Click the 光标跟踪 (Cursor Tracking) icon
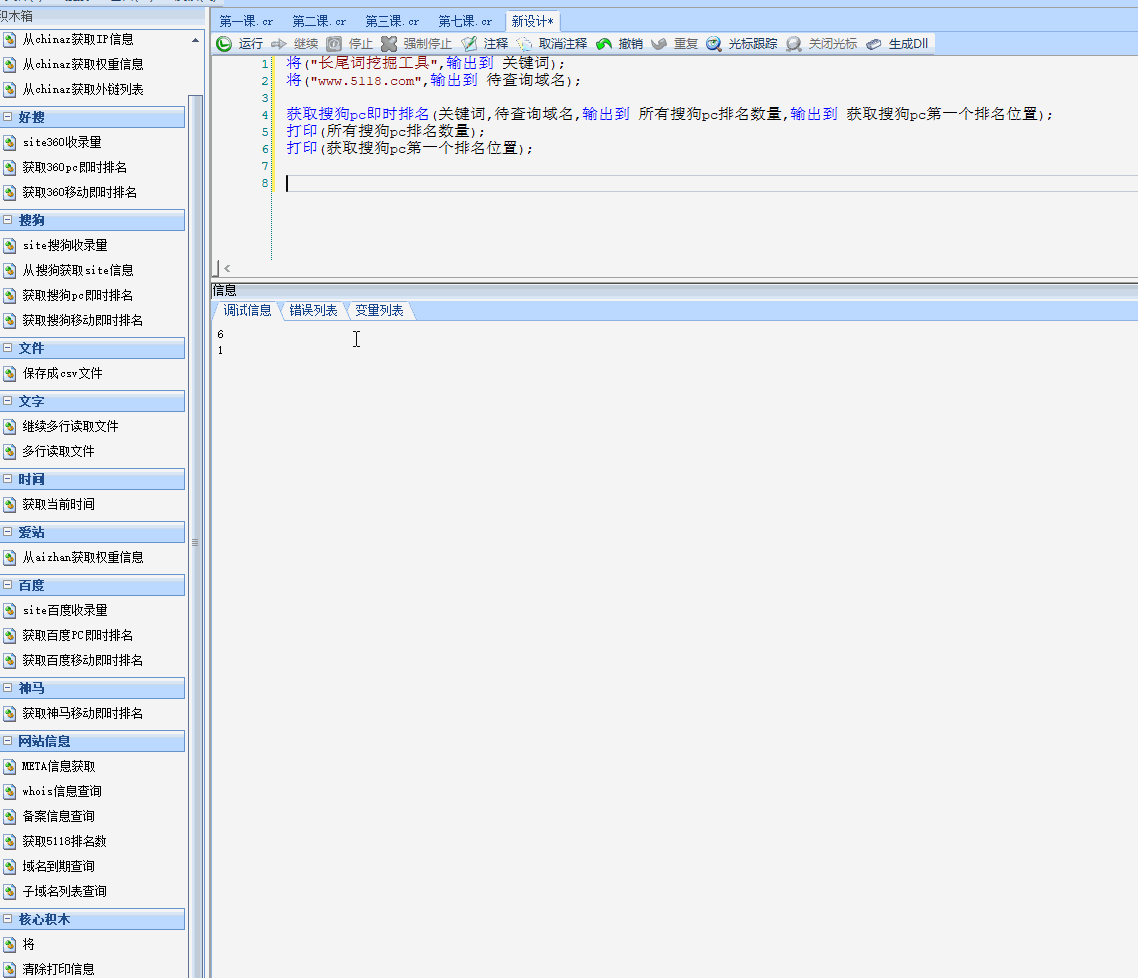This screenshot has height=978, width=1138. pos(714,44)
